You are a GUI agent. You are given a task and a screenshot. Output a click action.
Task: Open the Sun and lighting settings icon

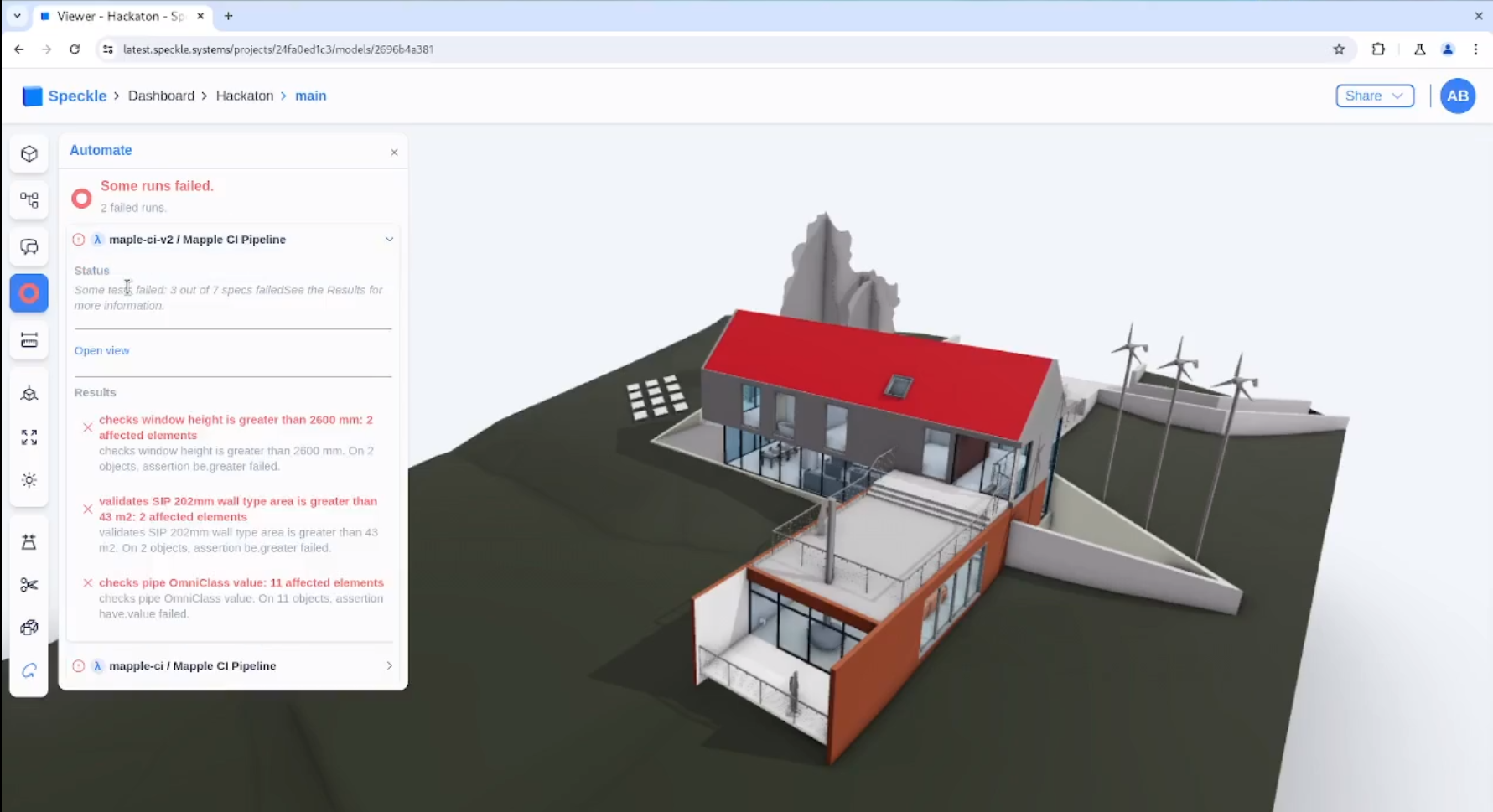(29, 480)
